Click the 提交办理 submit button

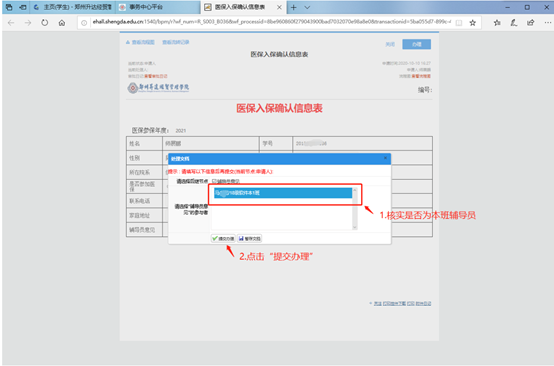pos(223,238)
